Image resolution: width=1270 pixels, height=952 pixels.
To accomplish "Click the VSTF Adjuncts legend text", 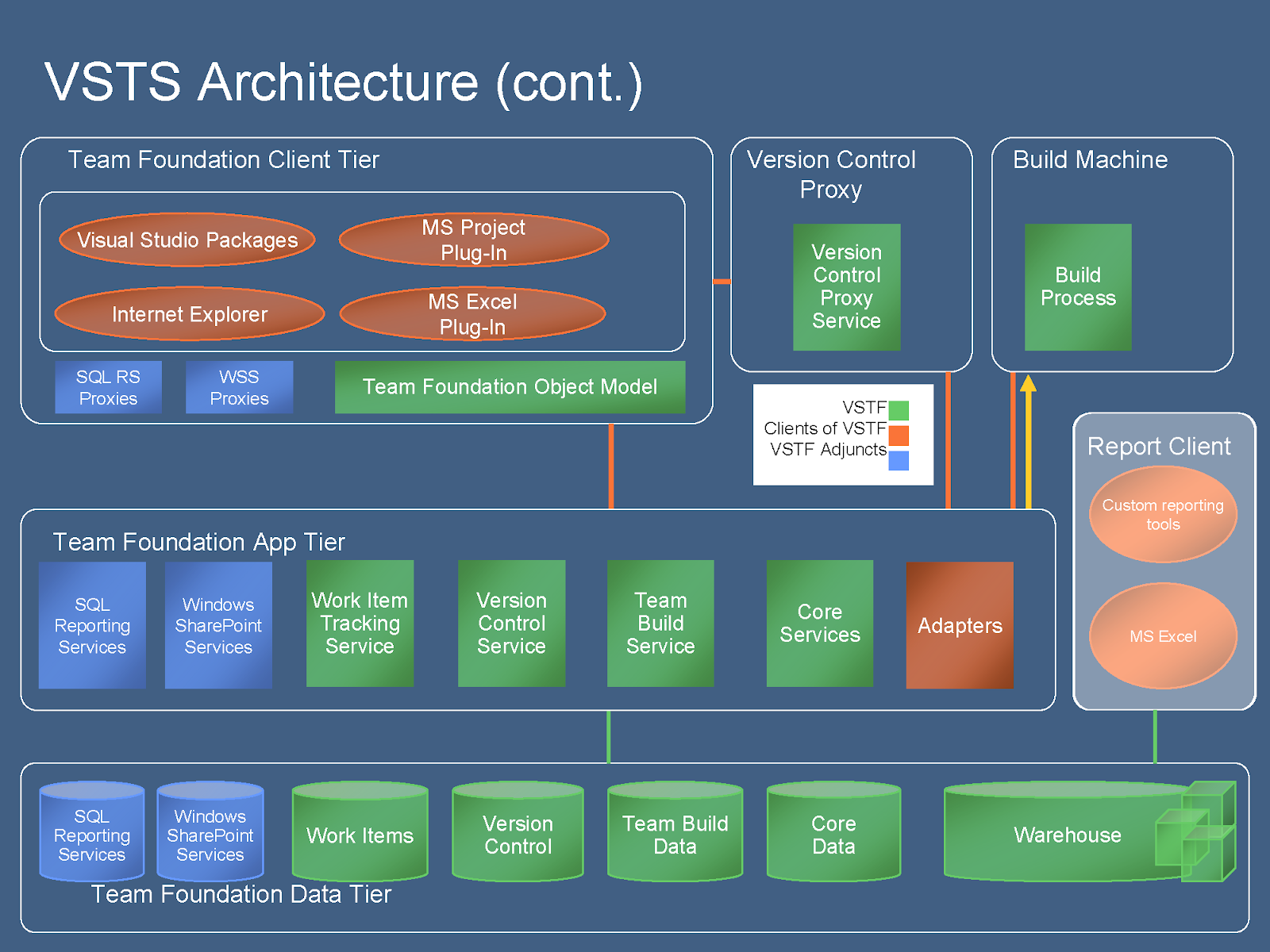I will [828, 450].
